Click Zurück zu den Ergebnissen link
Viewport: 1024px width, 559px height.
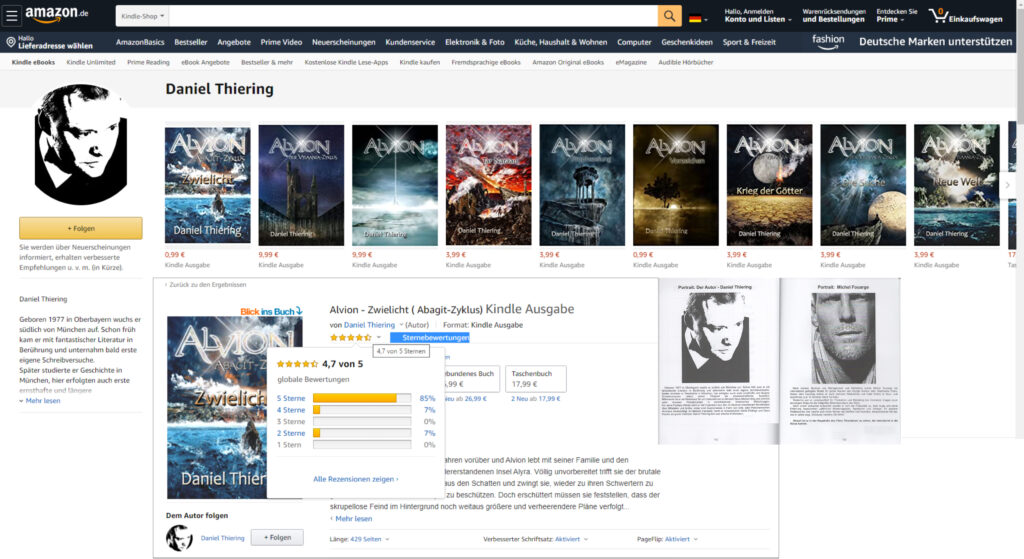(206, 285)
